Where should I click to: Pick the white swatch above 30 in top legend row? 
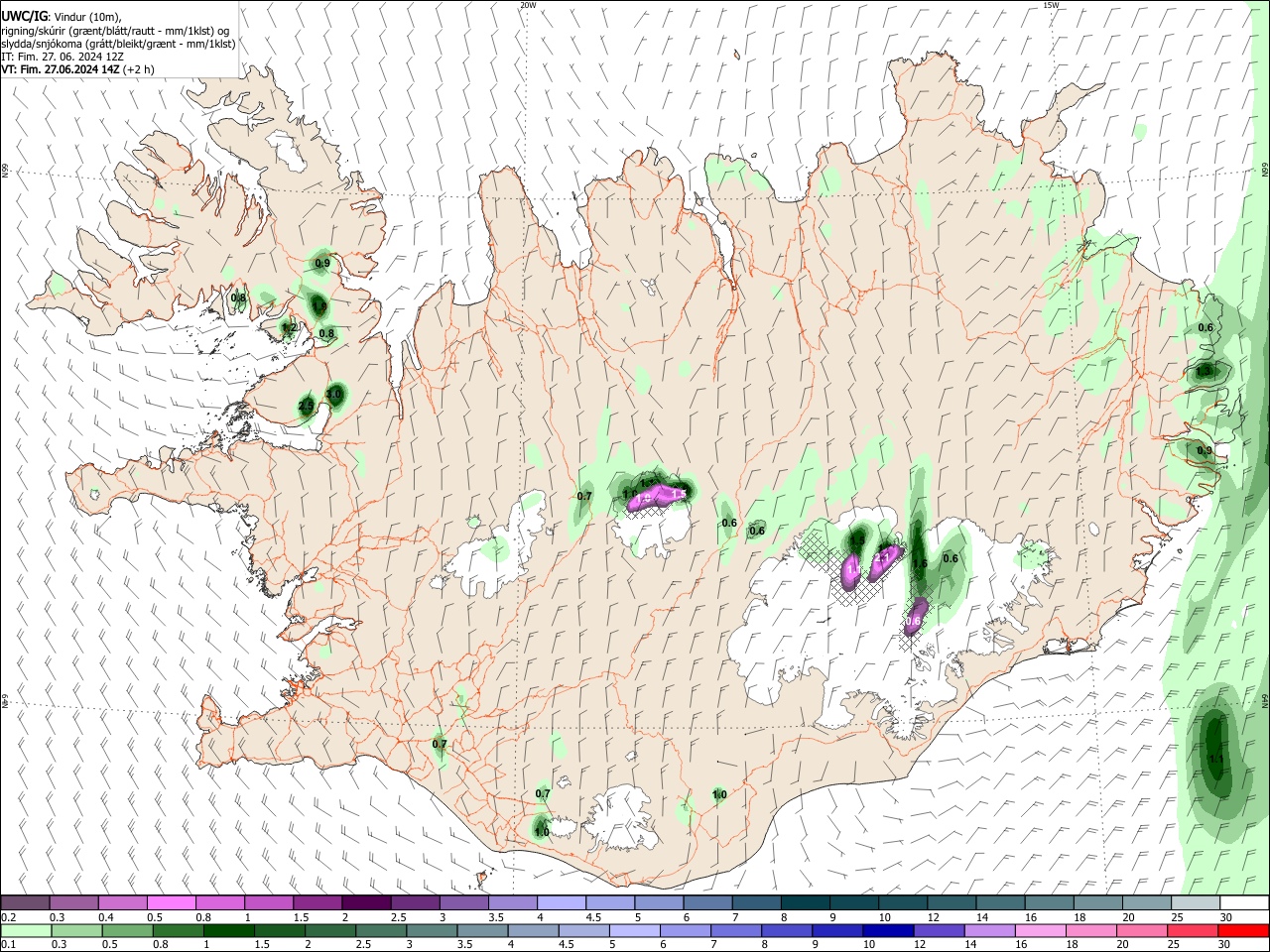click(1244, 903)
